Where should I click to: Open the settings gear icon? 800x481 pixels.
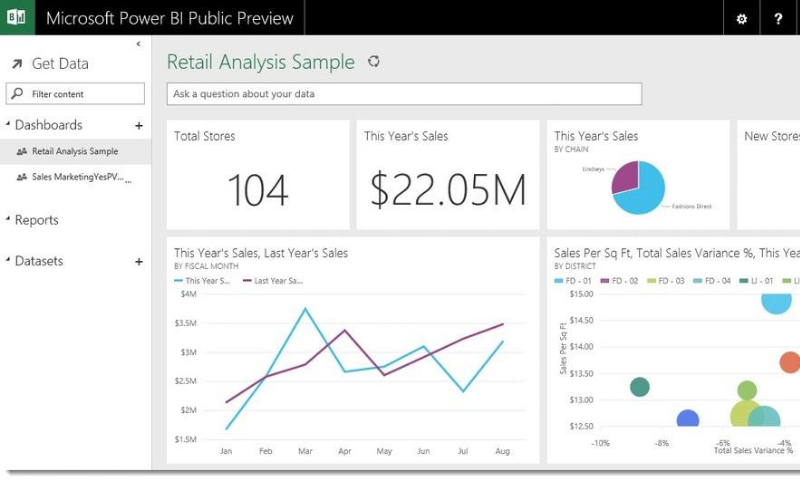(x=741, y=19)
